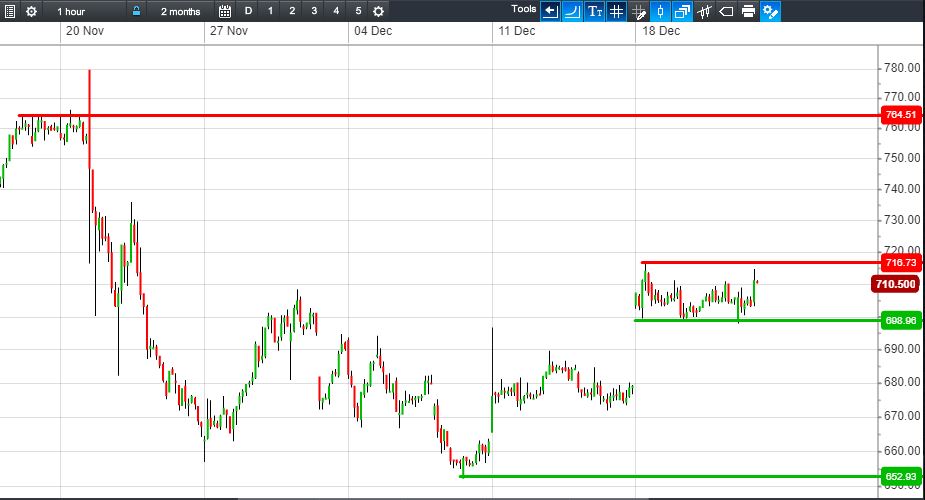Select the grid eyedropper tool icon

(639, 11)
